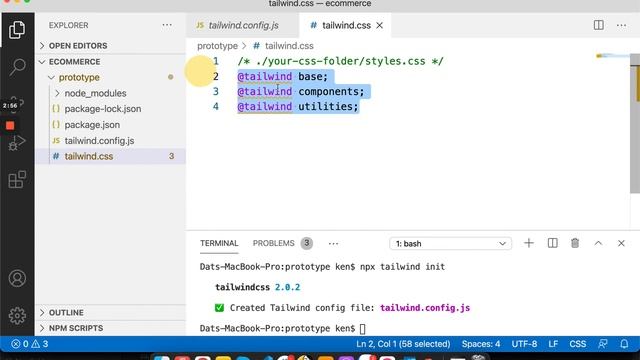Screen dimensions: 640x360
Task: Change file encoding UTF-8
Action: click(x=524, y=344)
